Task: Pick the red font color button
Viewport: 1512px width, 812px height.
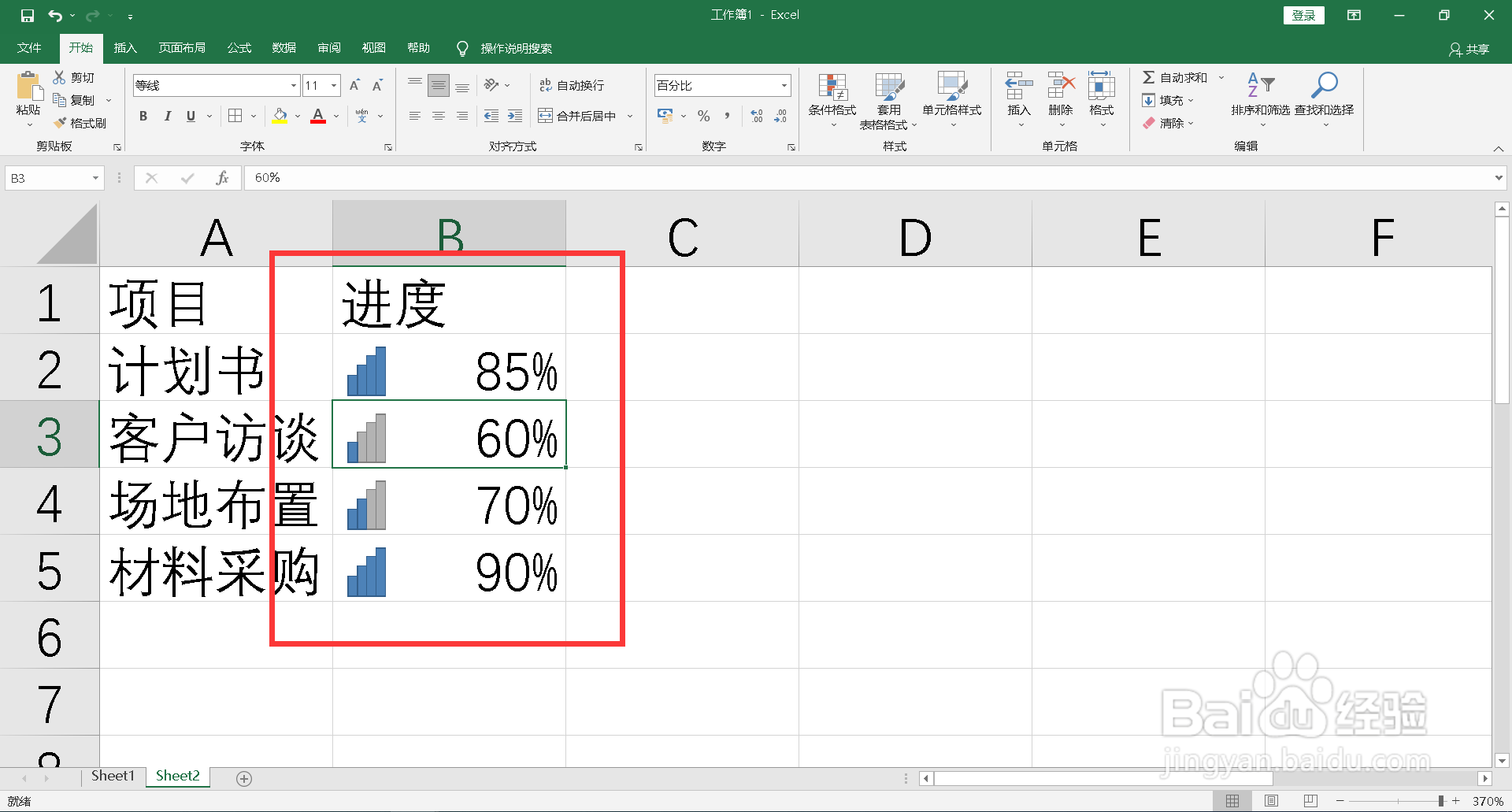Action: (318, 116)
